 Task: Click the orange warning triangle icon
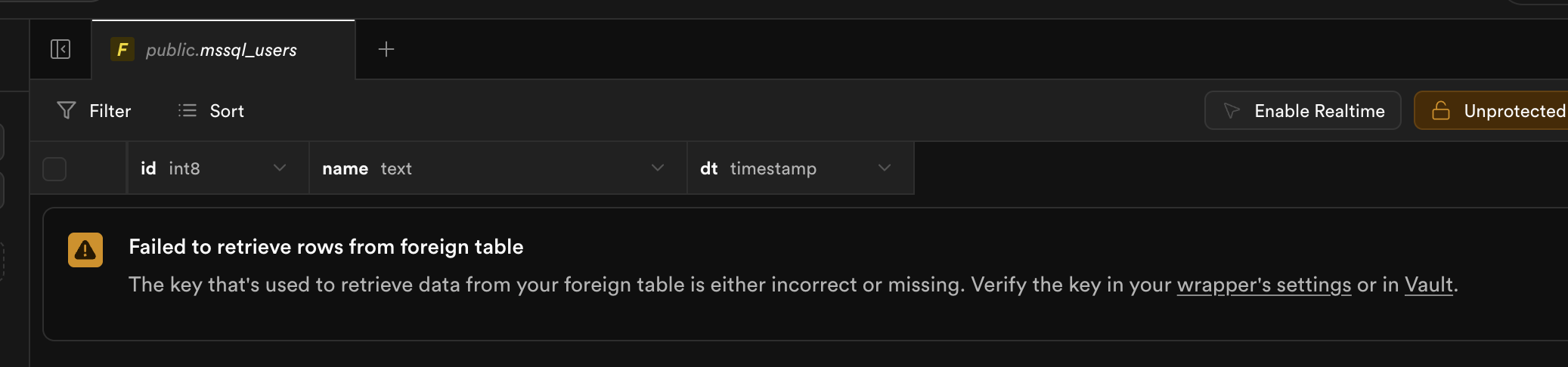click(85, 250)
